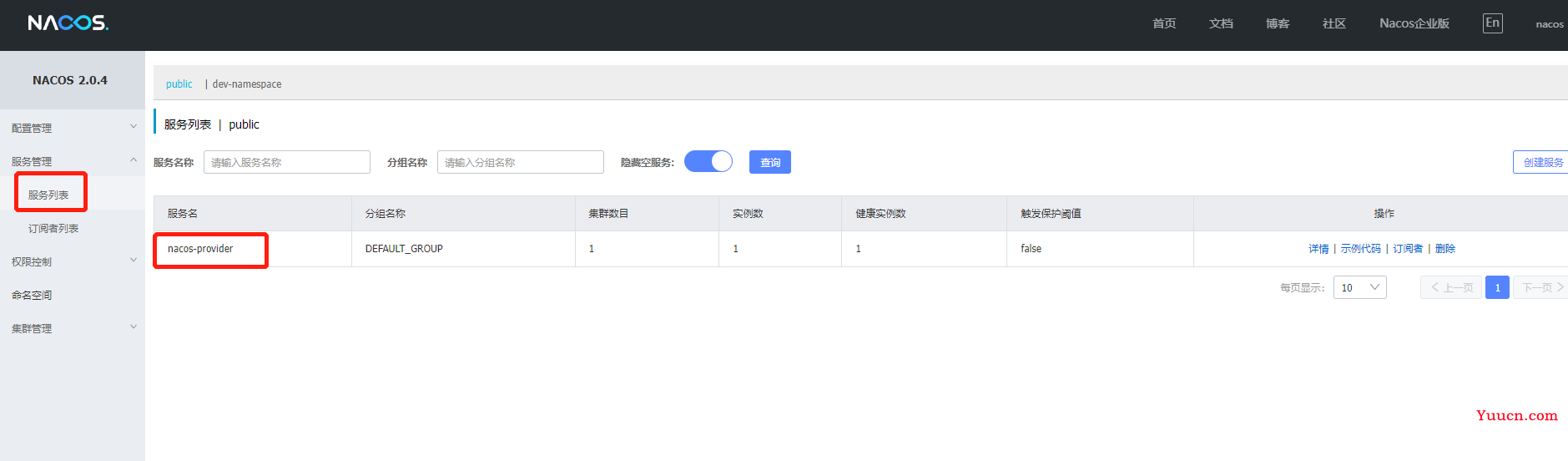This screenshot has height=461, width=1568.
Task: Open 服务列表 in the sidebar
Action: [48, 195]
